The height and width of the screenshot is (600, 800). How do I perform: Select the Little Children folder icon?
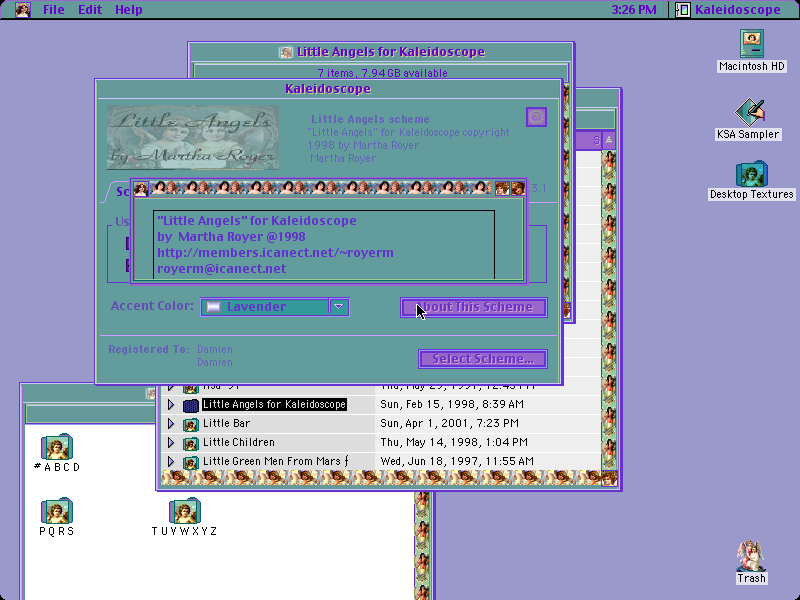190,443
